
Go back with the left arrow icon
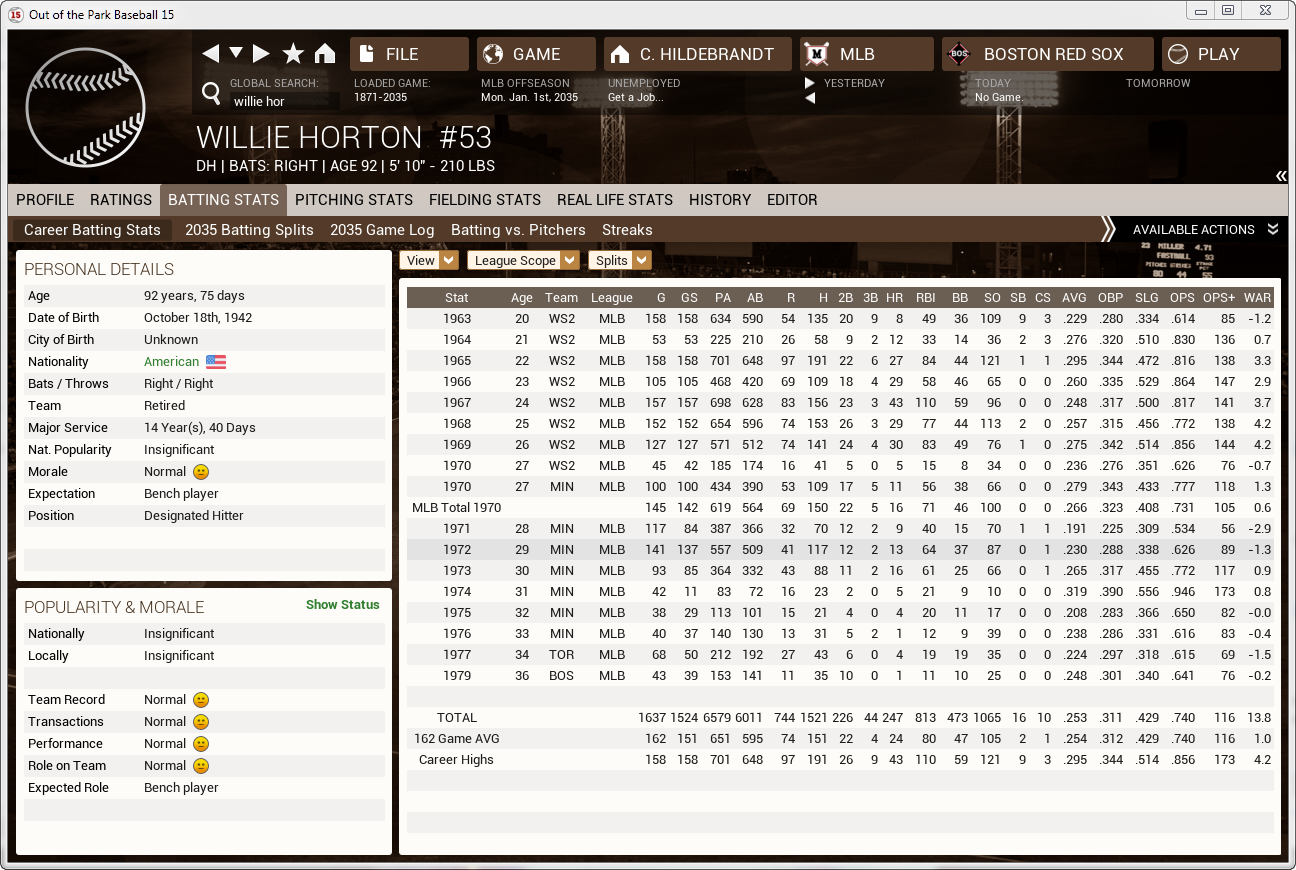[210, 54]
